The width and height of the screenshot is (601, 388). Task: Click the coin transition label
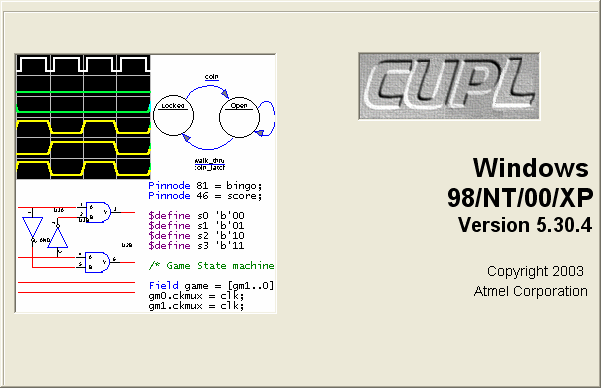point(212,77)
